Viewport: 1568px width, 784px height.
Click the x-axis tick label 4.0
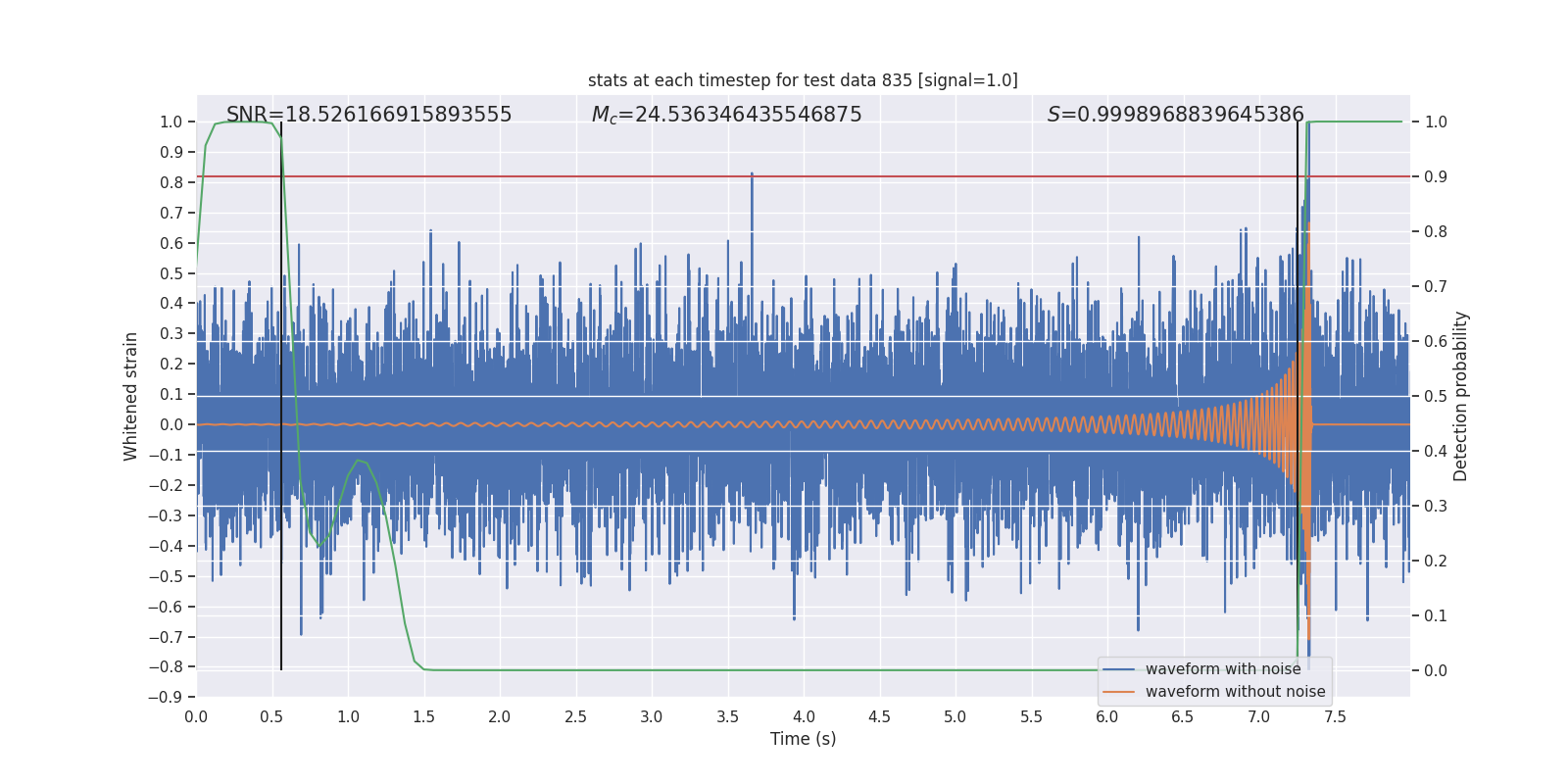(x=804, y=716)
